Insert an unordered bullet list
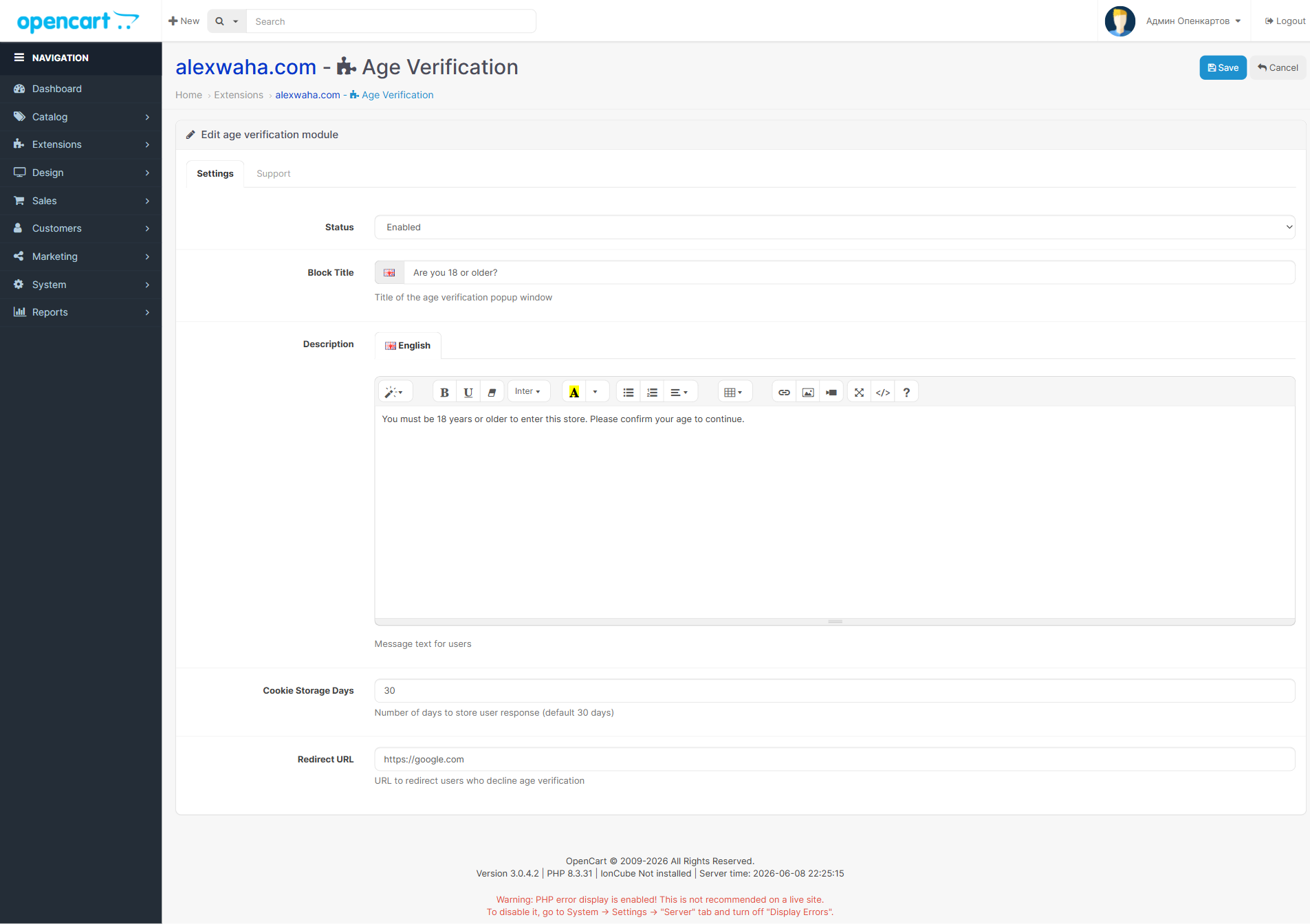1310x924 pixels. [628, 392]
